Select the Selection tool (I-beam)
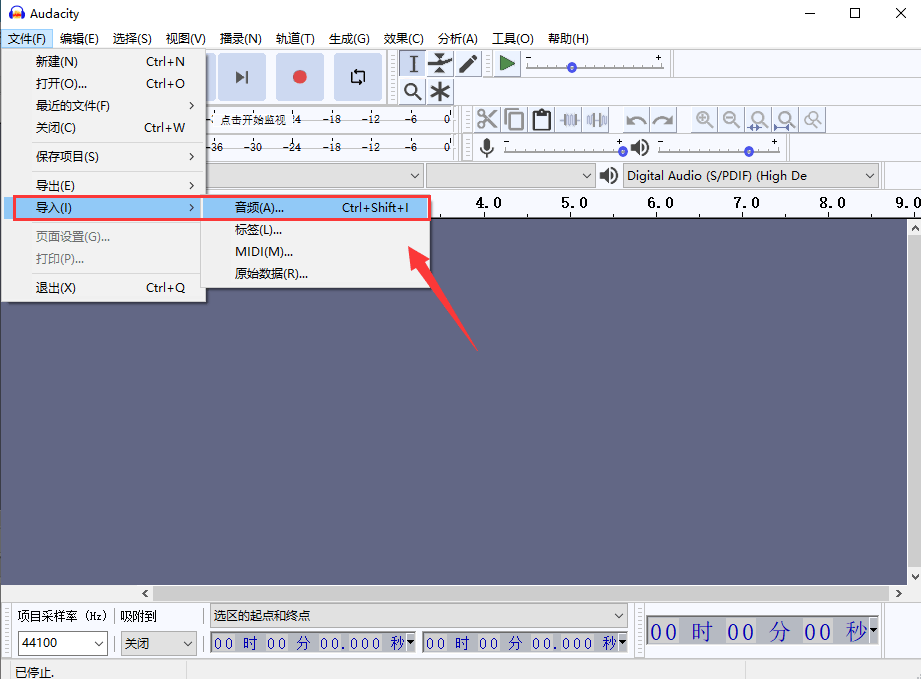Screen dimensions: 921x679 [x=413, y=63]
